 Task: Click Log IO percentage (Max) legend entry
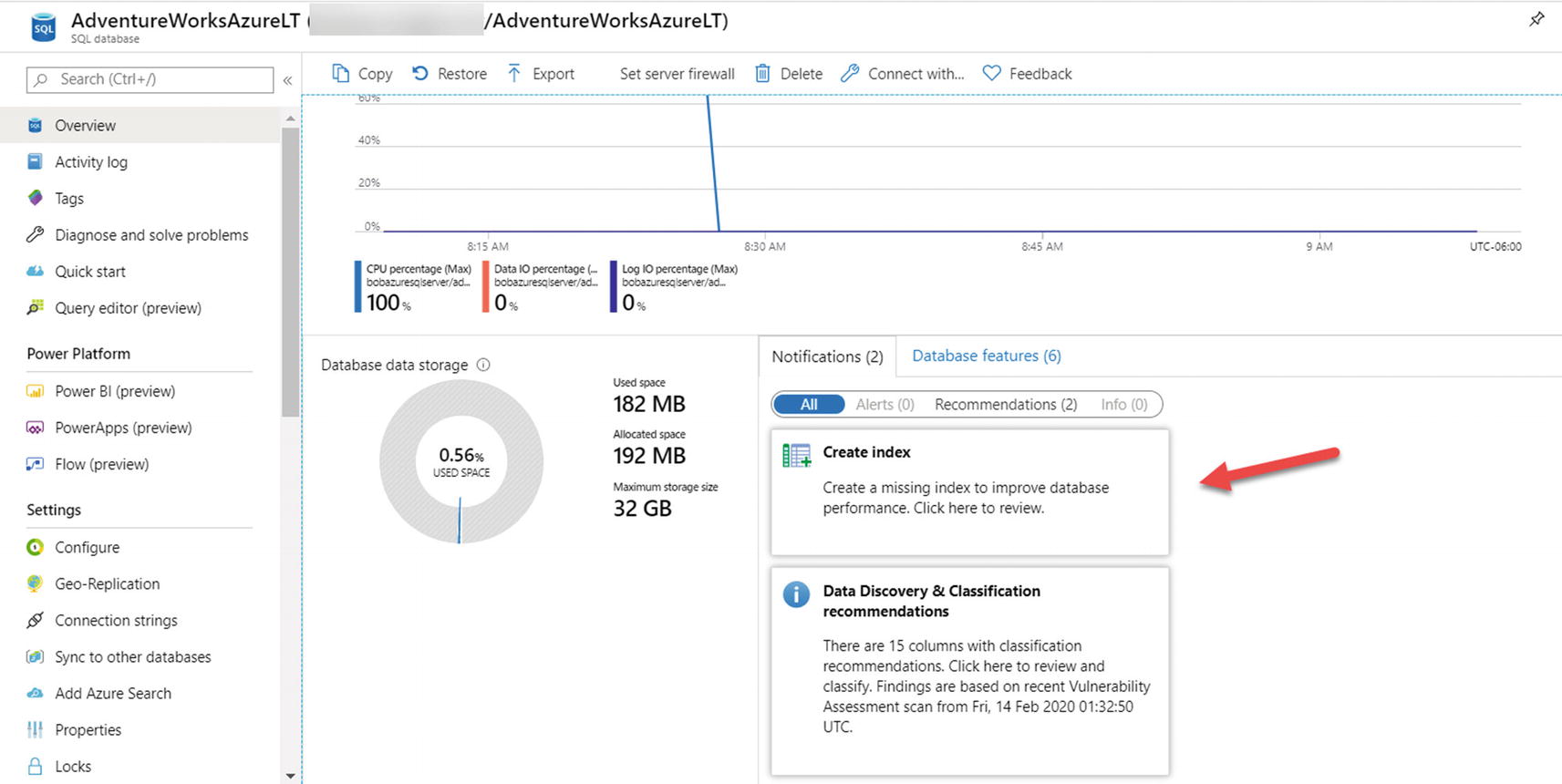tap(675, 287)
